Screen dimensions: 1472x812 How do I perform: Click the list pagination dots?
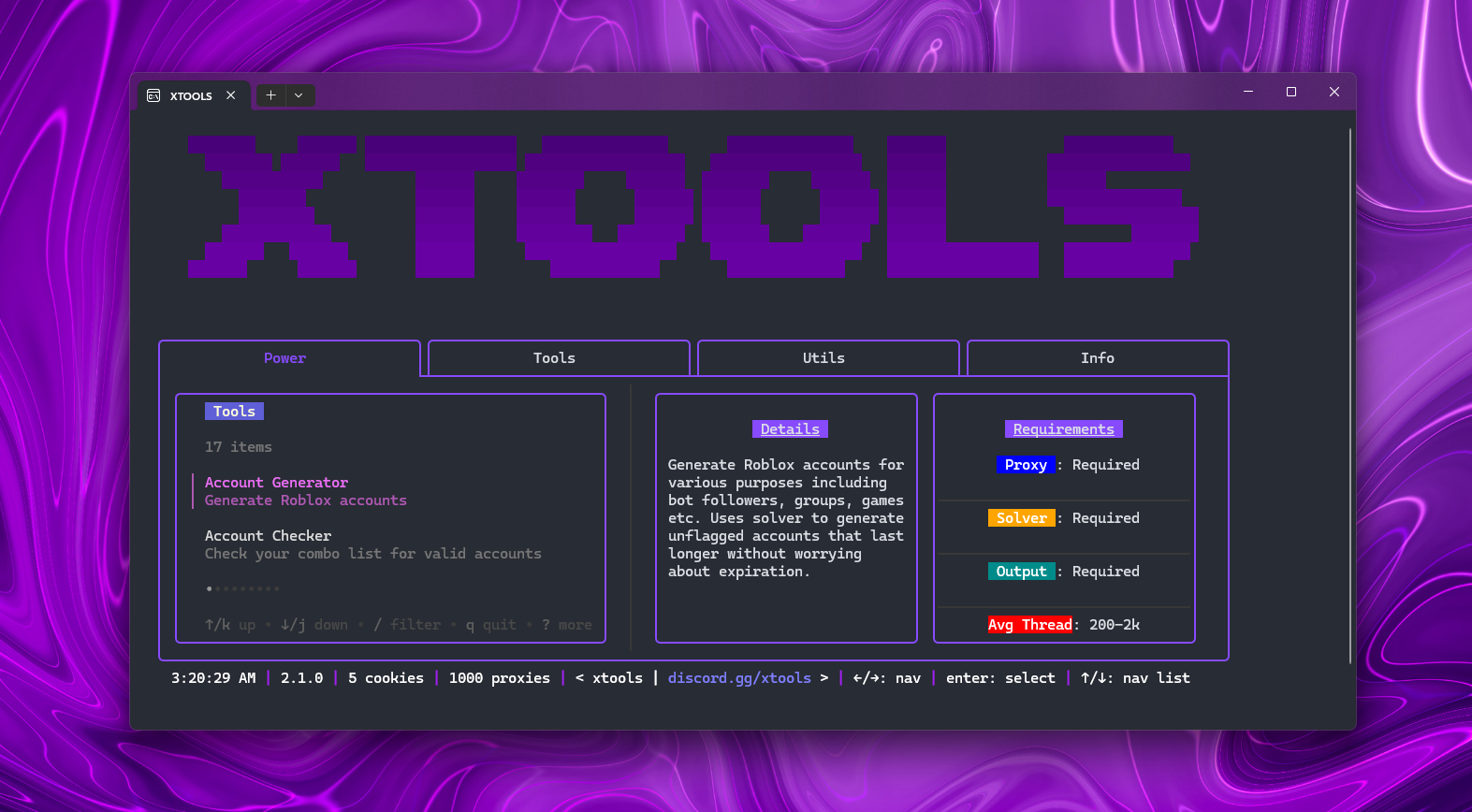coord(242,588)
